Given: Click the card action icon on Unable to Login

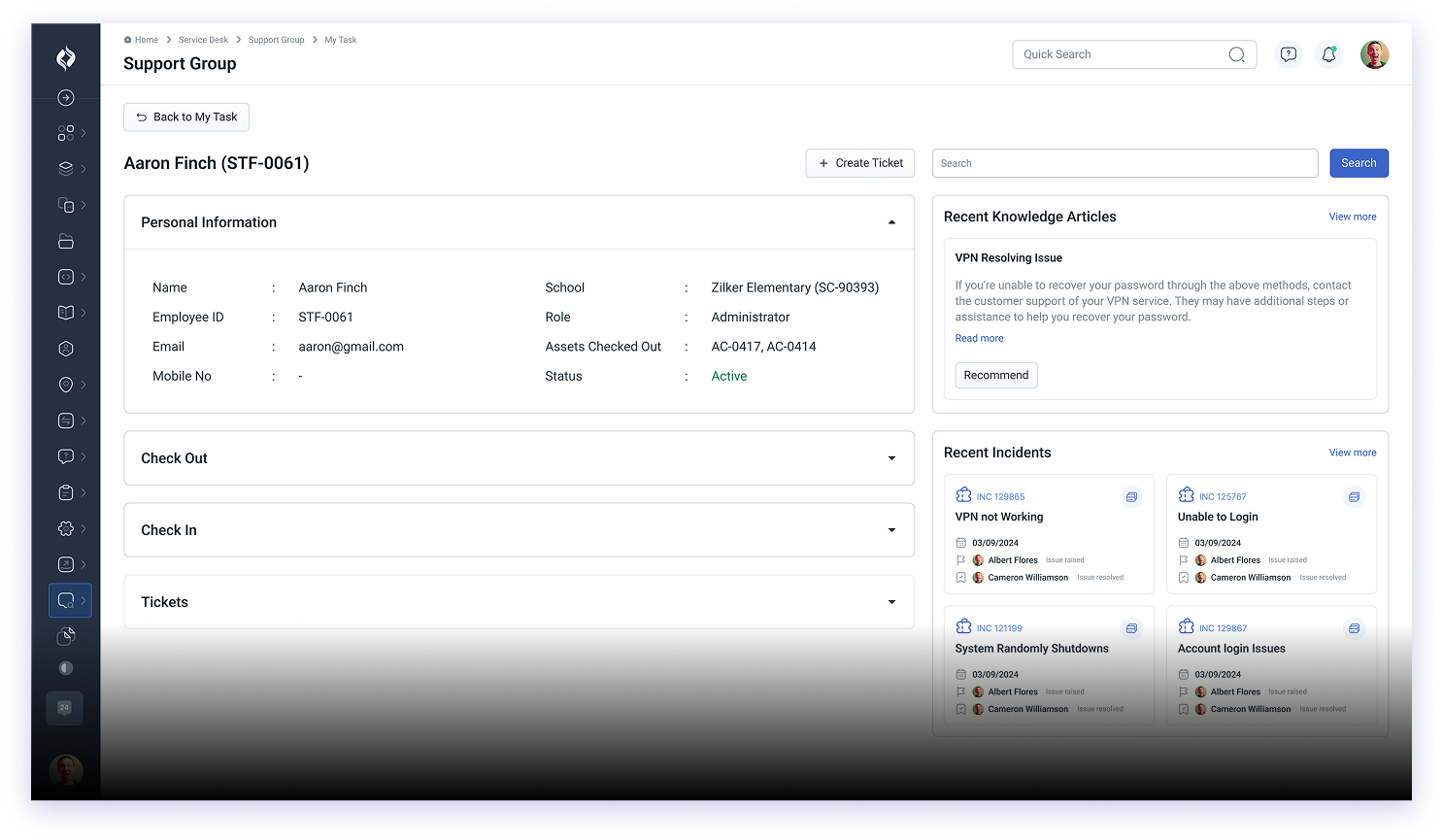Looking at the screenshot, I should pyautogui.click(x=1354, y=496).
